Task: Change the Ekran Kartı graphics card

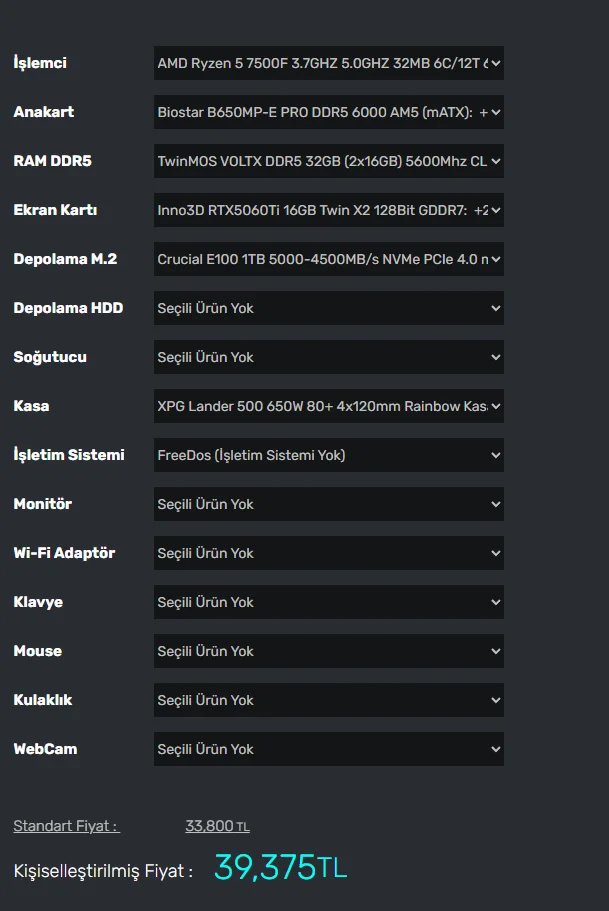Action: click(x=328, y=210)
